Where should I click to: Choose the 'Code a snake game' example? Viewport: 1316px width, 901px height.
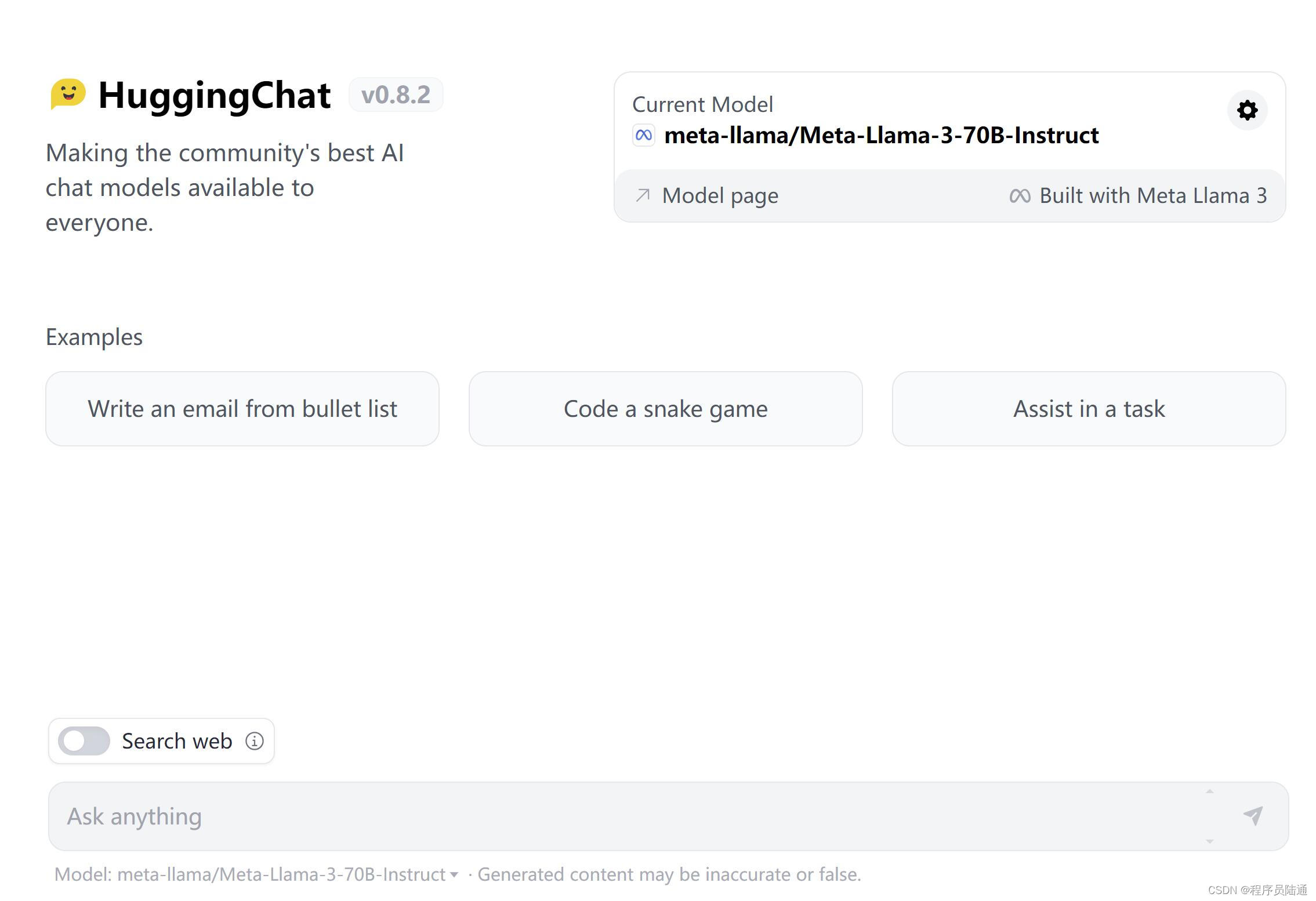point(665,409)
